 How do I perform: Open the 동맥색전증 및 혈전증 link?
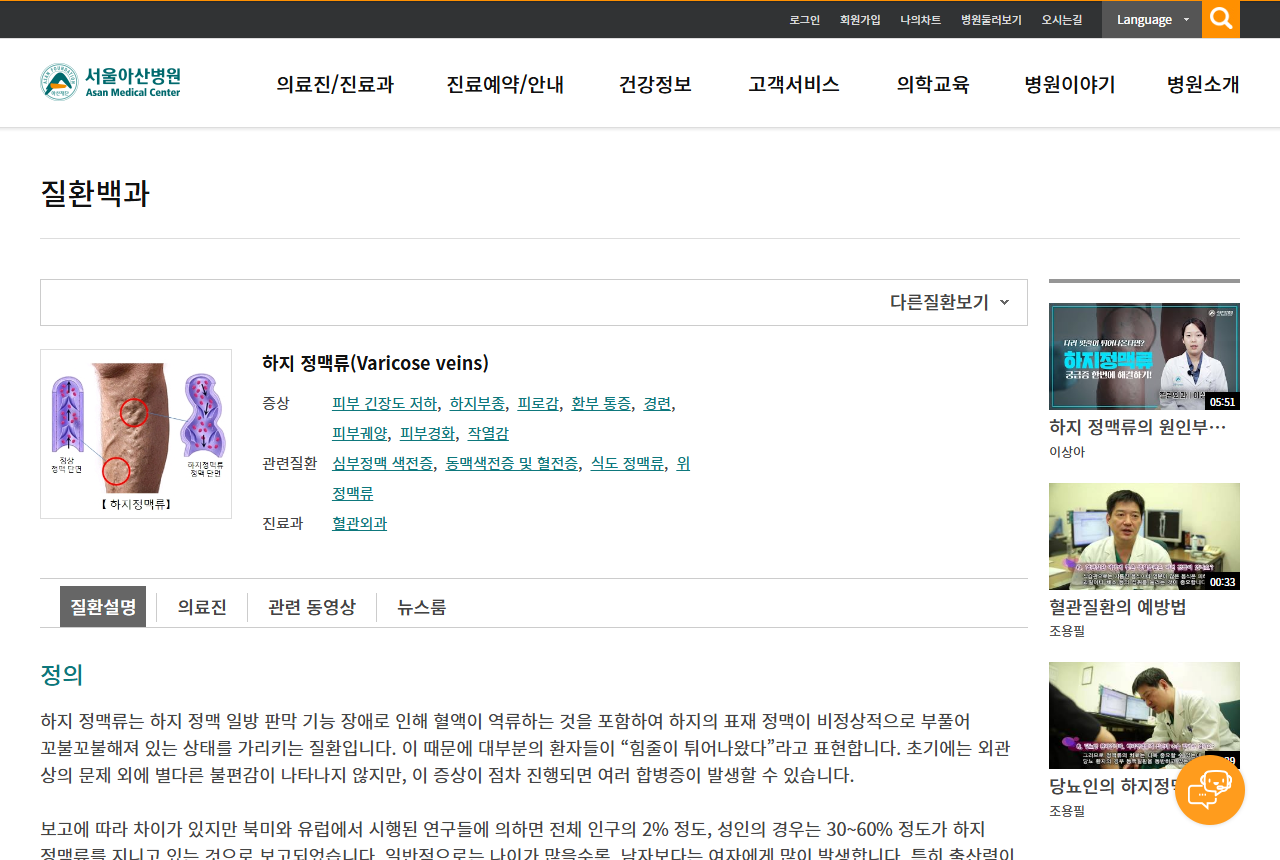512,464
